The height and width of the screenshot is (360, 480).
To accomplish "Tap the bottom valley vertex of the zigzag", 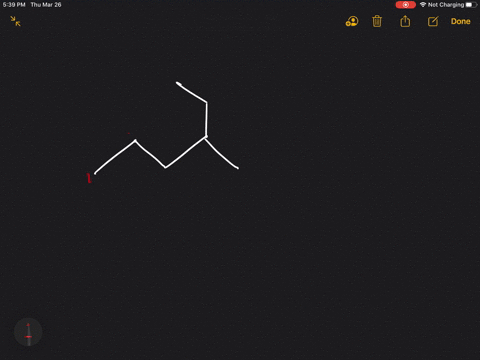I will pos(165,167).
